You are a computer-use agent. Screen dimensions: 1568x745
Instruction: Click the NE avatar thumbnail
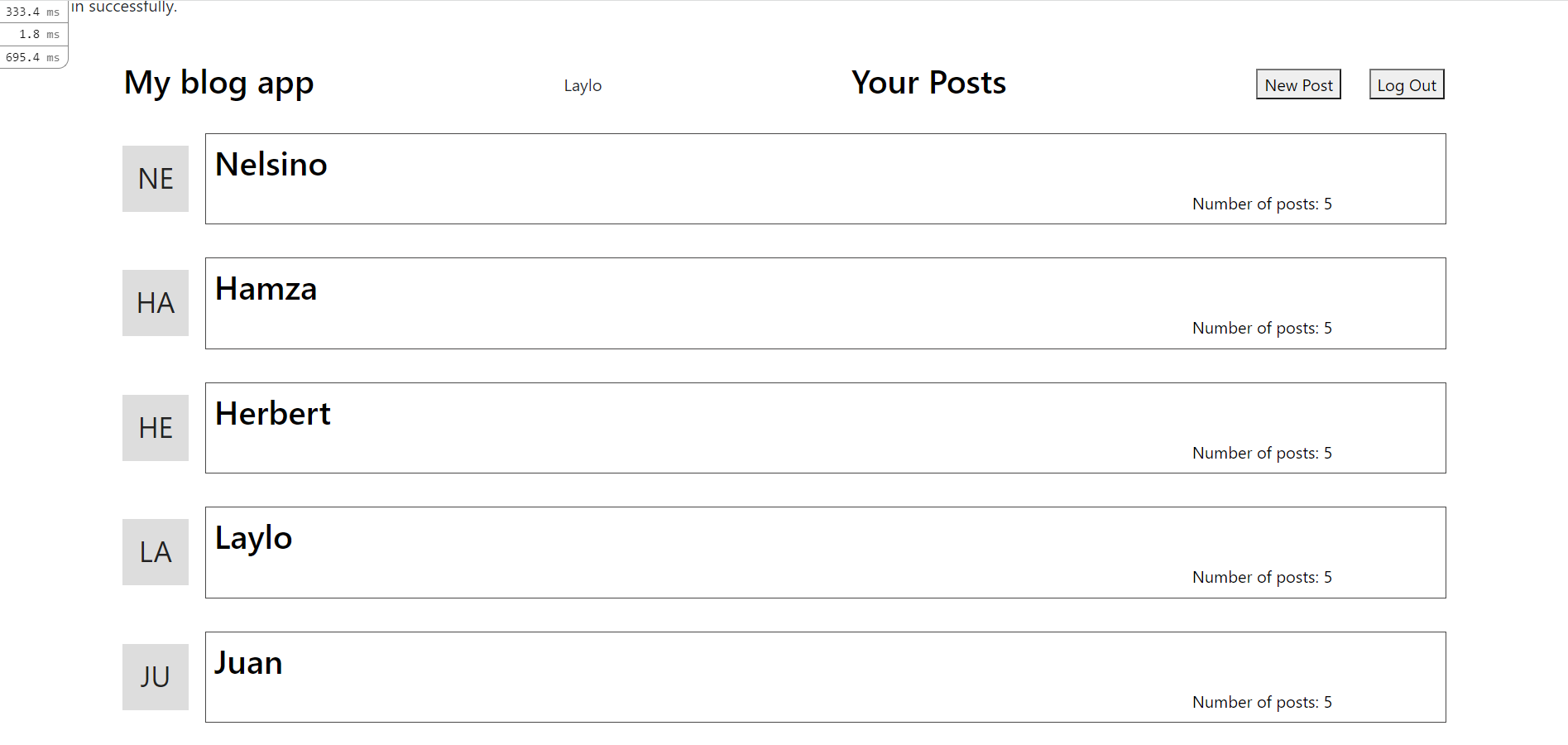(x=156, y=179)
